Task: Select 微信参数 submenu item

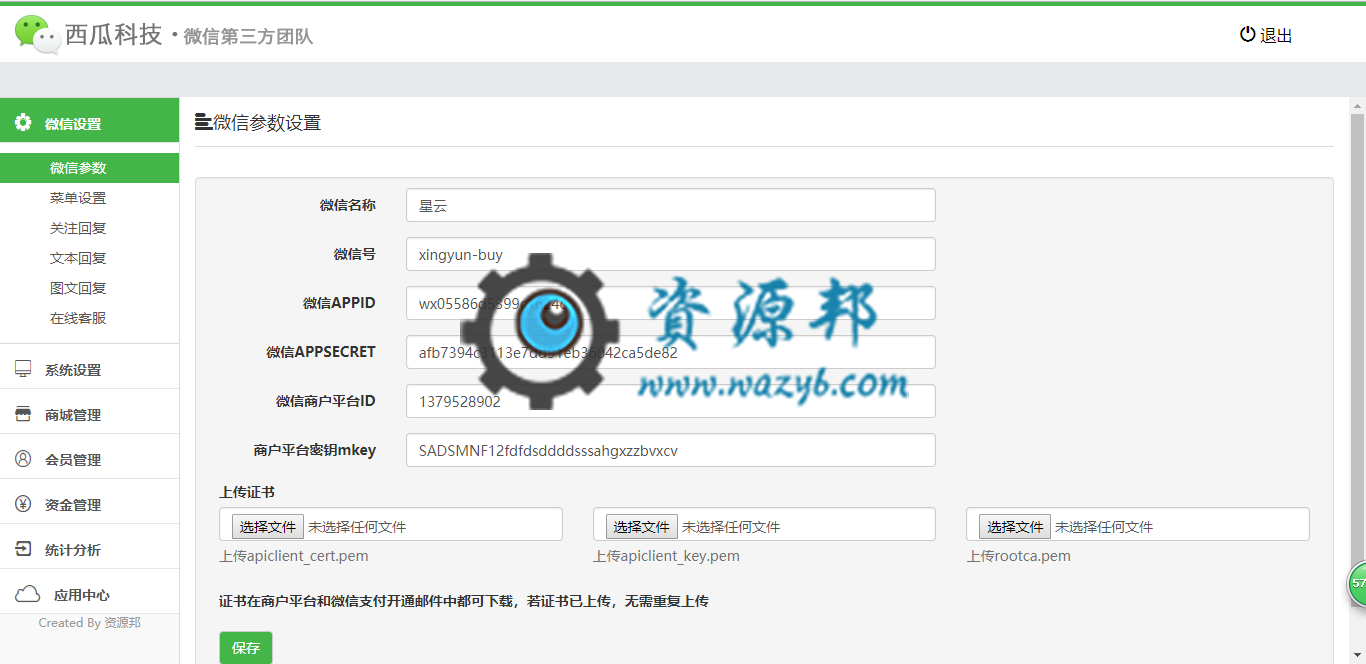Action: [x=90, y=168]
